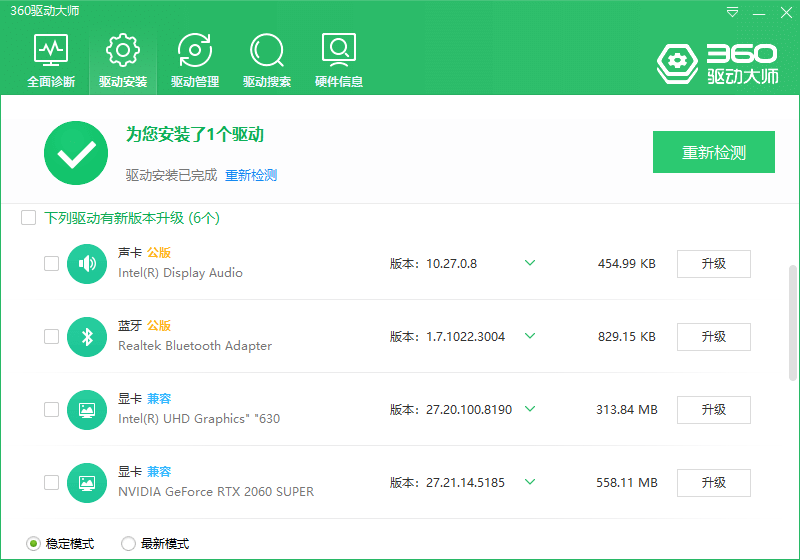Viewport: 800px width, 560px height.
Task: Click the 313.84 MB size text
Action: coord(627,410)
